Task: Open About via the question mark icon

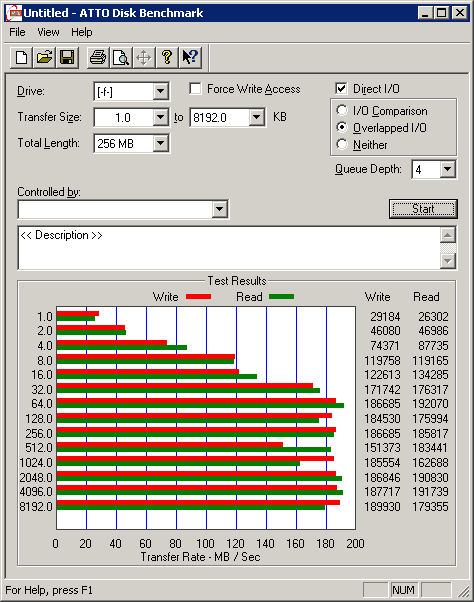Action: tap(167, 58)
